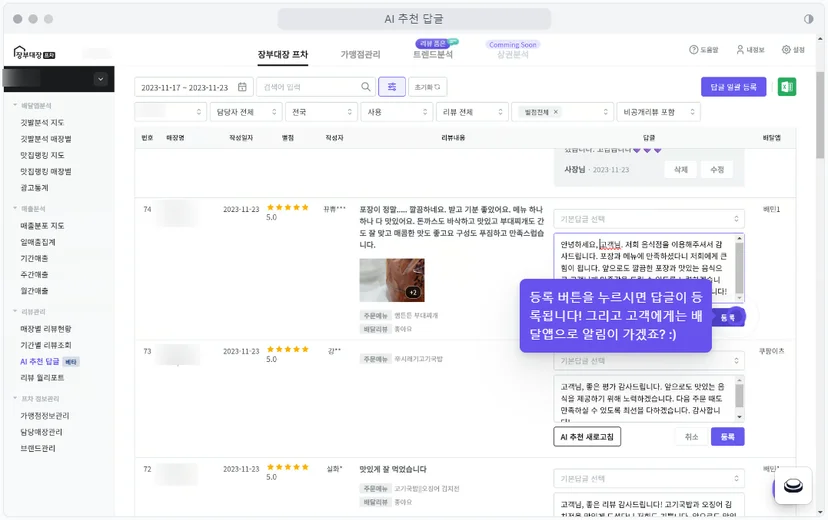This screenshot has width=828, height=520.
Task: Open 기간별 리뷰조회 in sidebar
Action: [46, 345]
